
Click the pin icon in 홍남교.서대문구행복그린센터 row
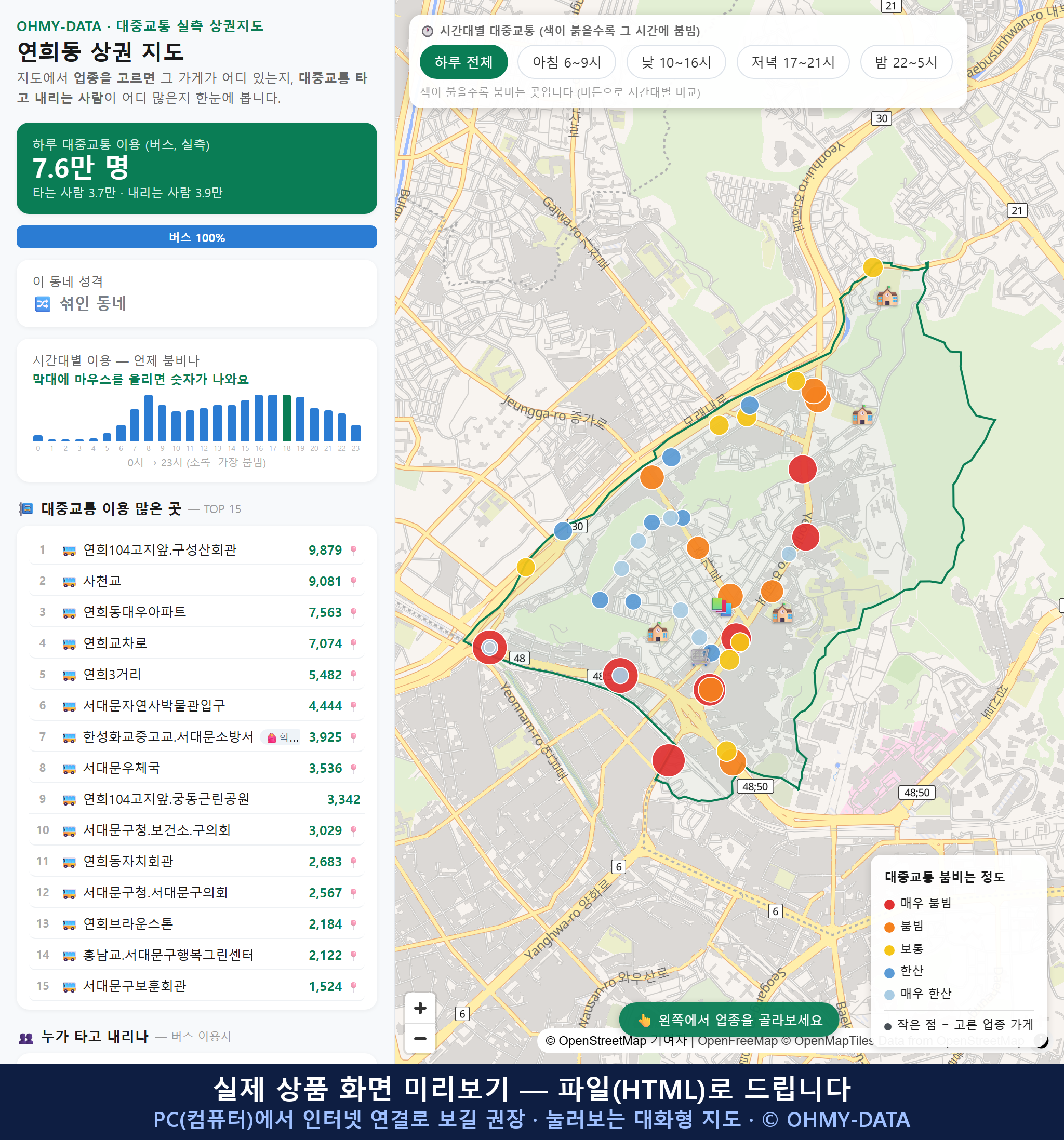pyautogui.click(x=353, y=955)
